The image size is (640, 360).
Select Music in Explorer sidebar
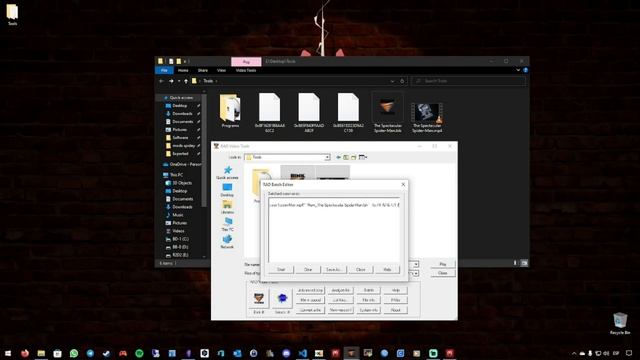point(178,215)
